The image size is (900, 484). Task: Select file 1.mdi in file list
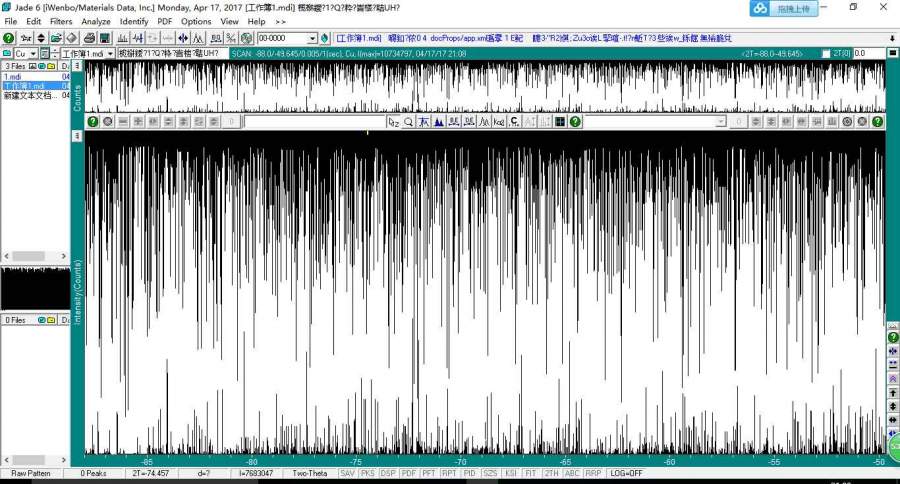pyautogui.click(x=36, y=76)
